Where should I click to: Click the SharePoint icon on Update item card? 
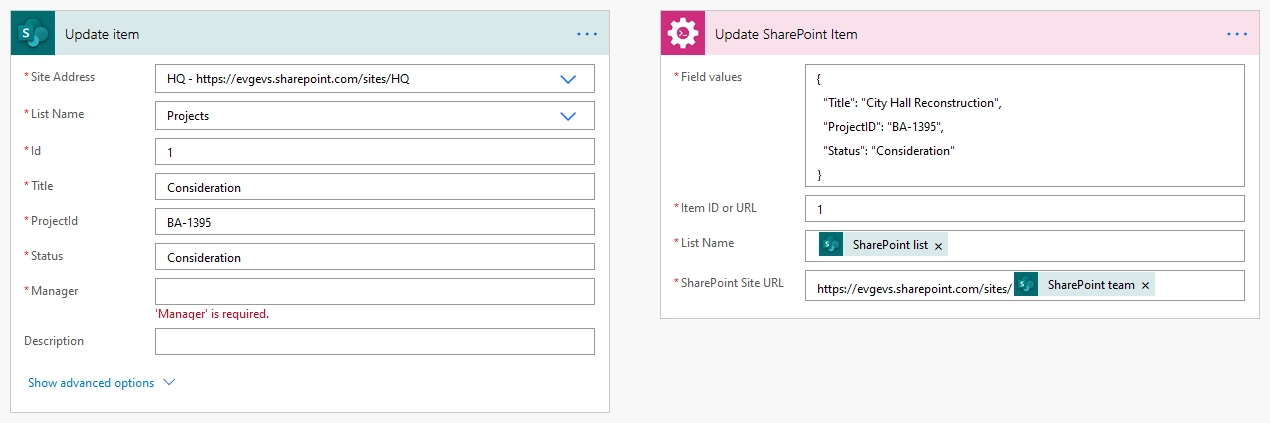tap(32, 33)
